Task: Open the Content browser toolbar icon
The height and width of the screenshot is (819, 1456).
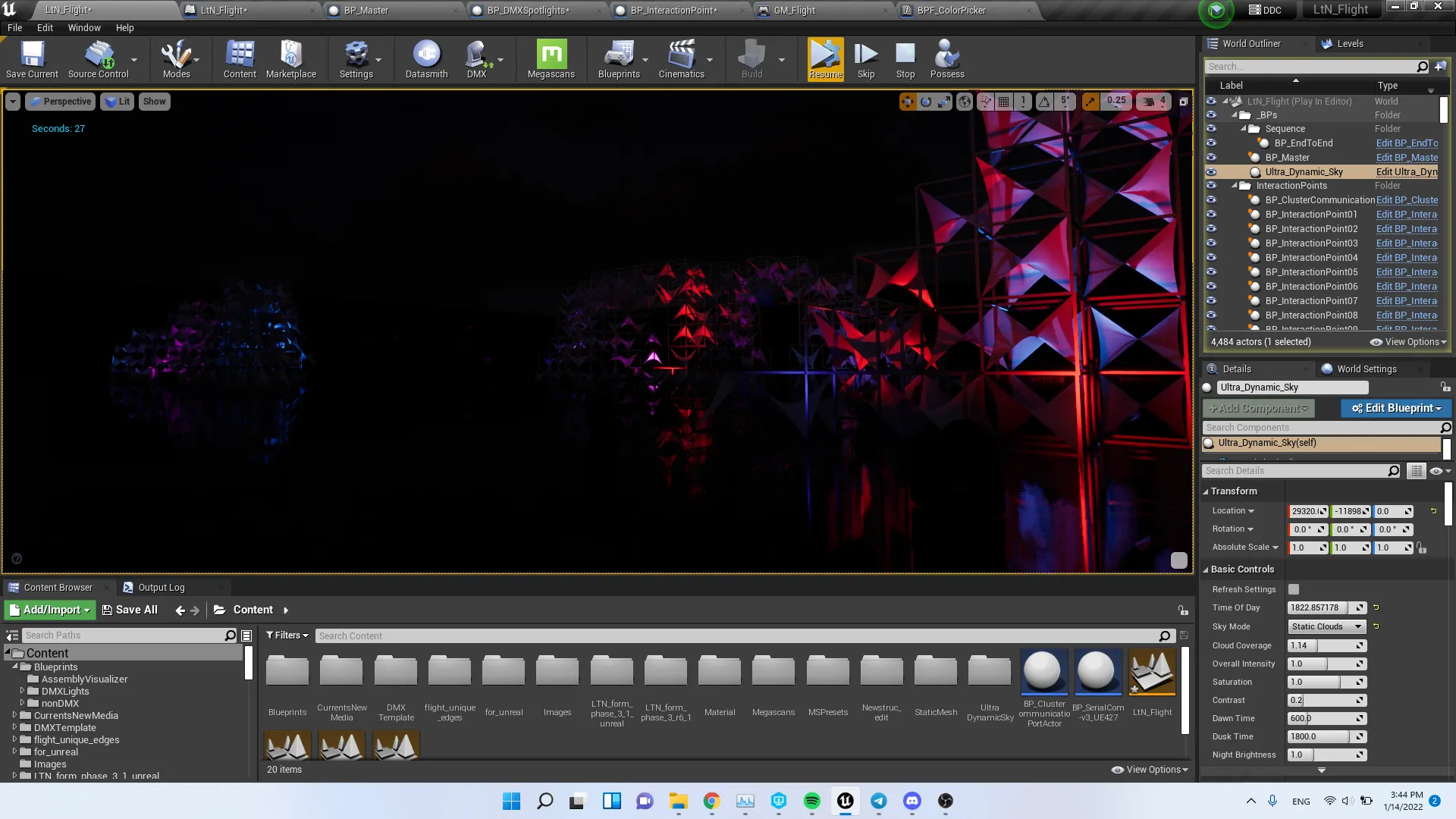Action: (240, 59)
